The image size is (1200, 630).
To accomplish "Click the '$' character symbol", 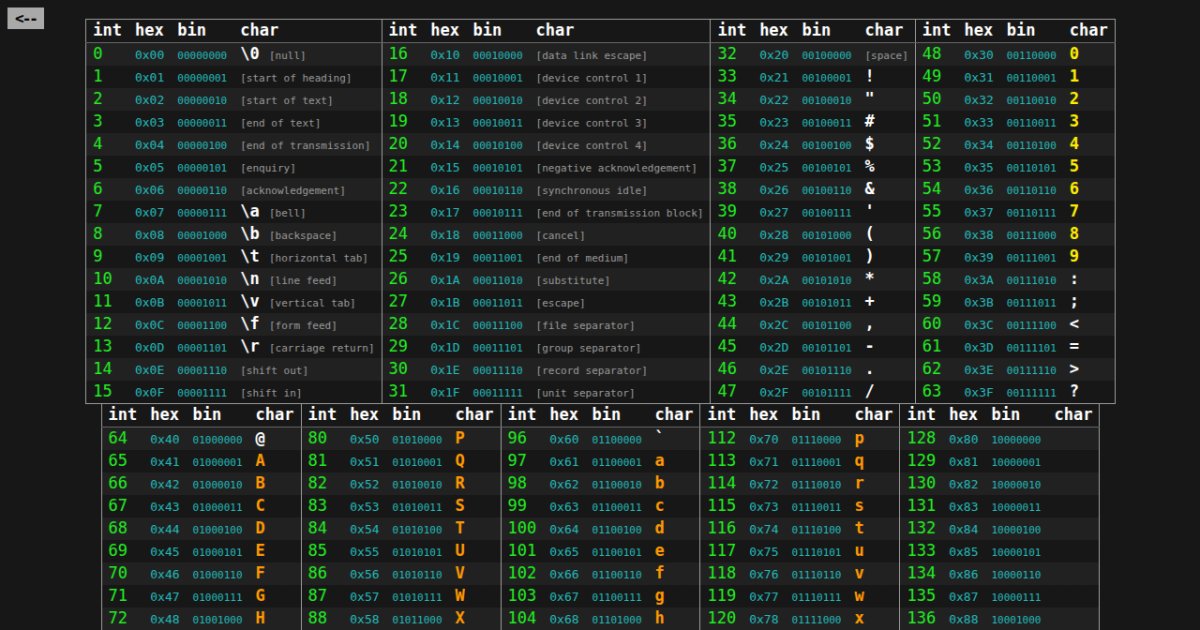I will (x=870, y=144).
